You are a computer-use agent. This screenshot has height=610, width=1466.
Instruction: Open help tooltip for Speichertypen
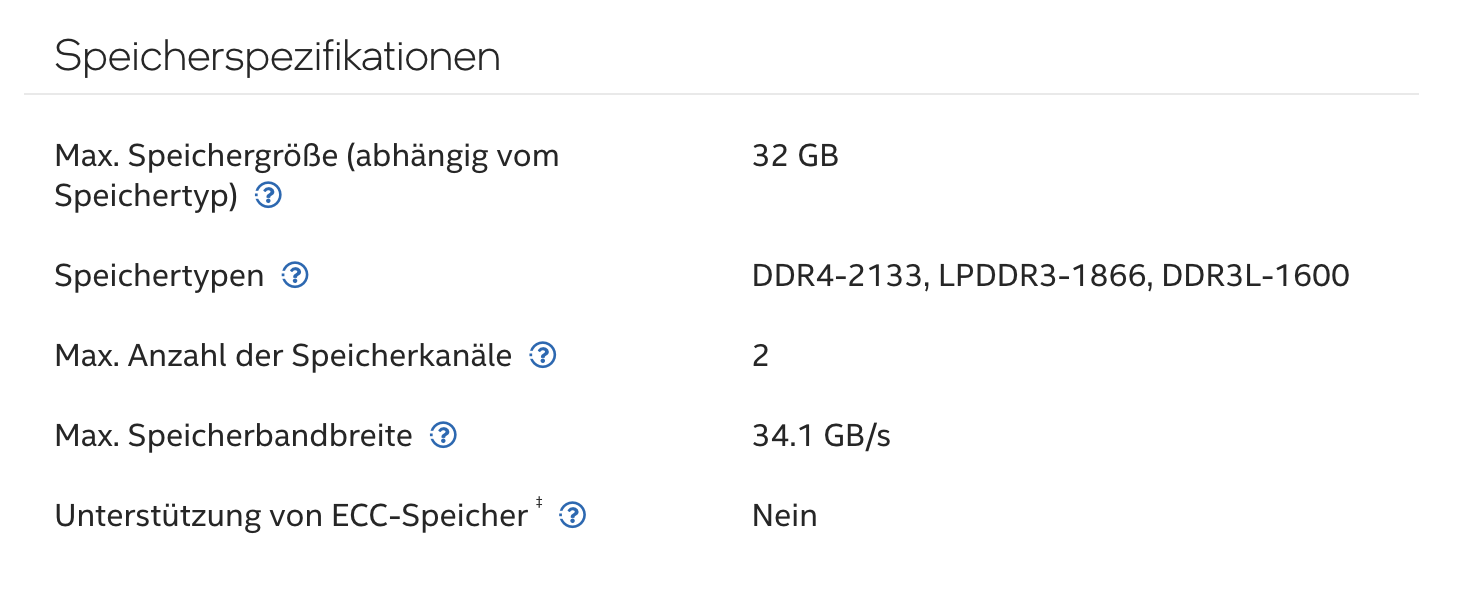(x=295, y=276)
